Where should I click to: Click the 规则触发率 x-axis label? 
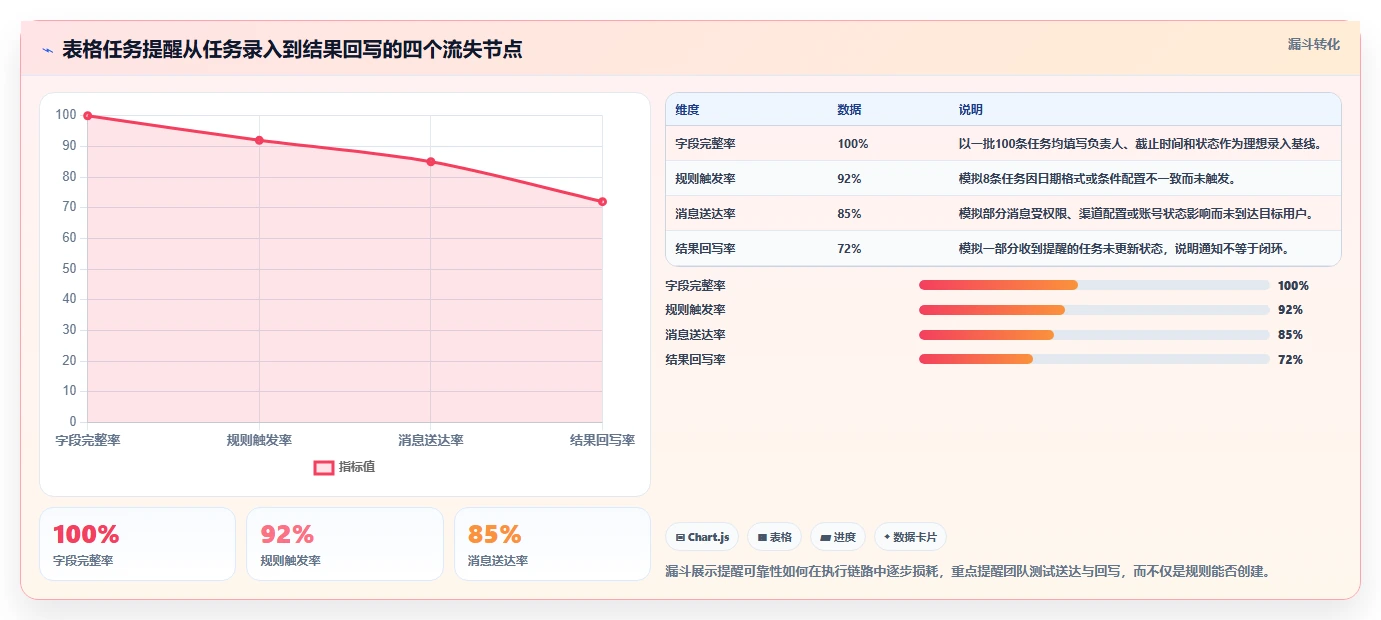[x=259, y=440]
